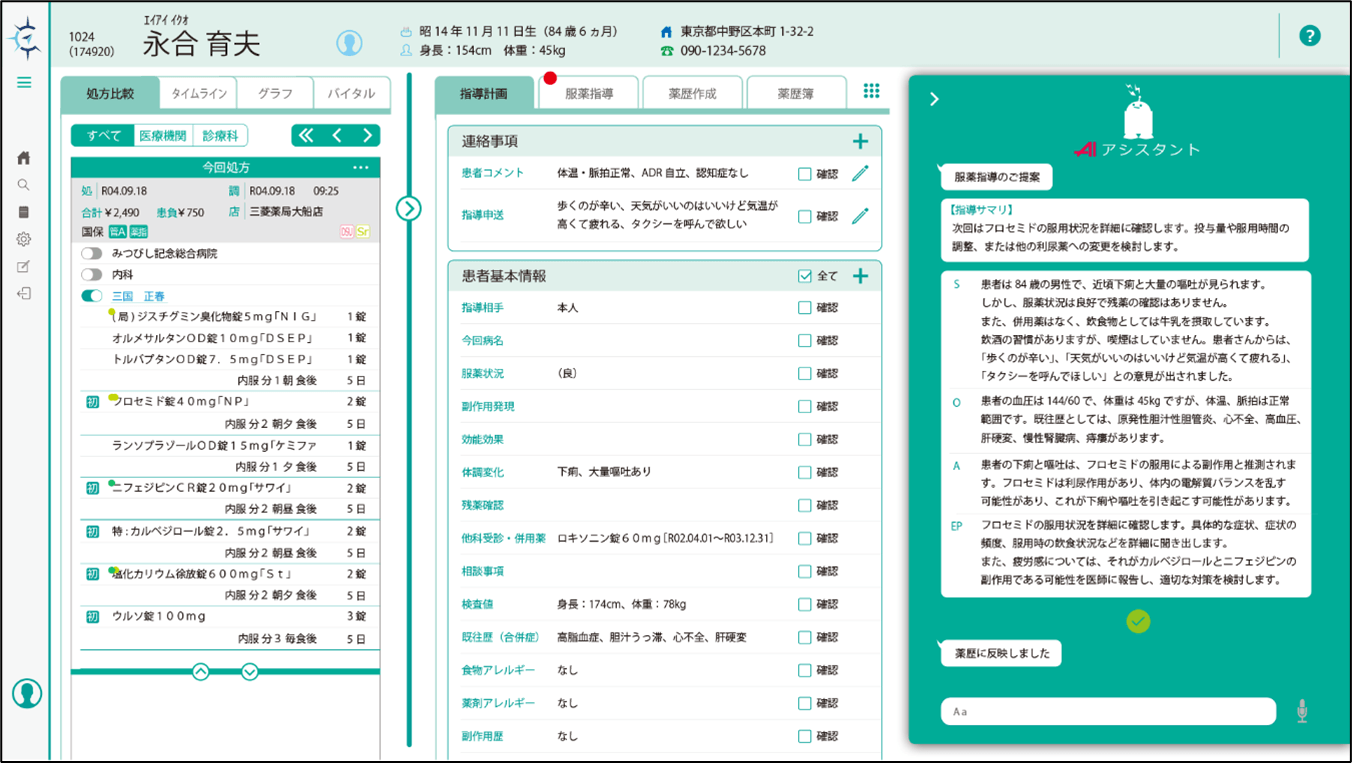Add new 連絡事項 with plus icon

860,141
